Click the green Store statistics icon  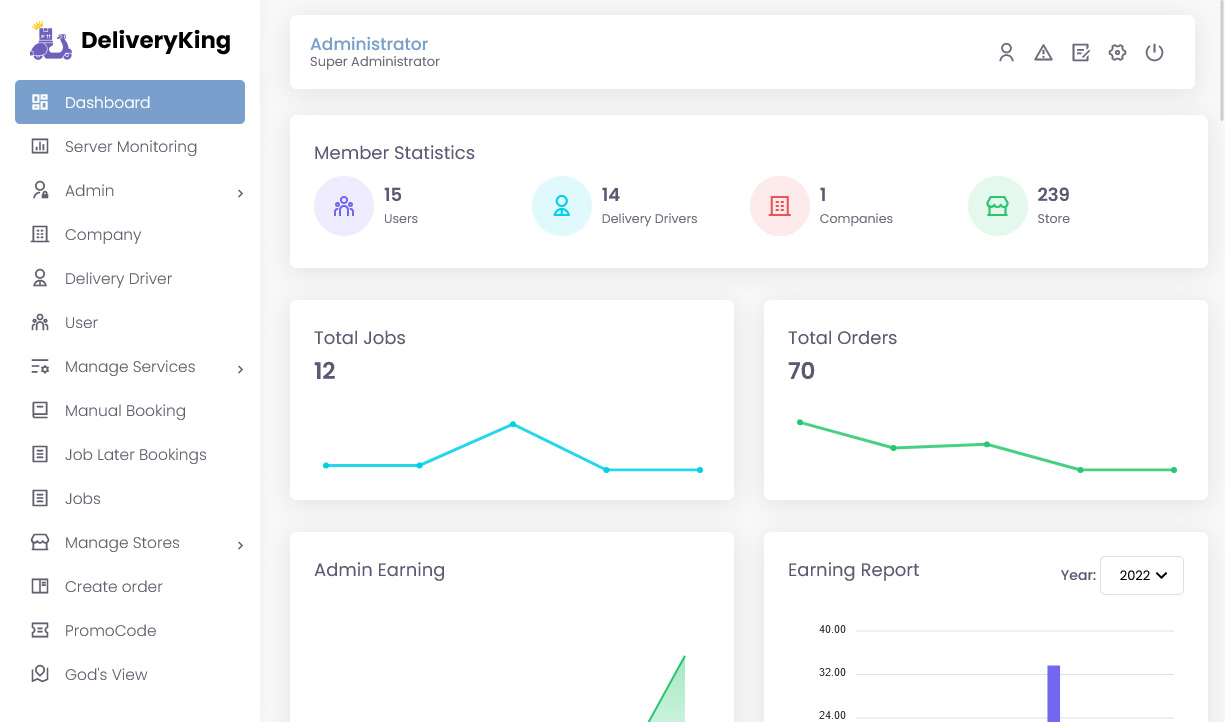(x=997, y=206)
